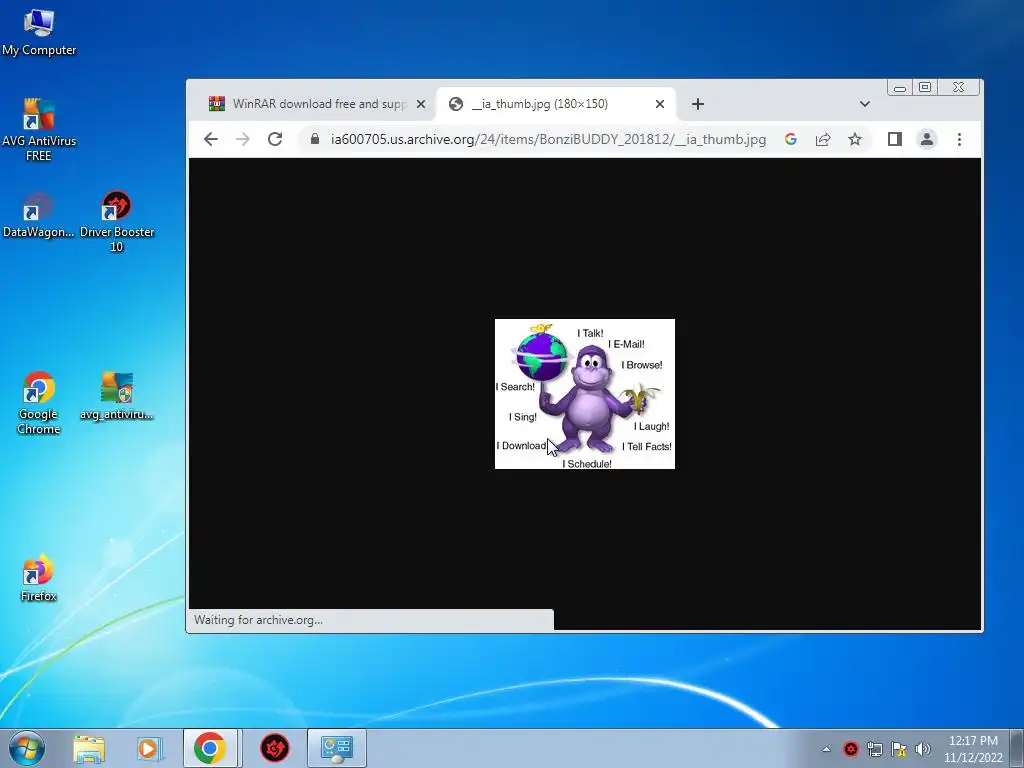This screenshot has height=768, width=1024.
Task: Select the __ia_thumb.jpg tab
Action: coord(555,104)
